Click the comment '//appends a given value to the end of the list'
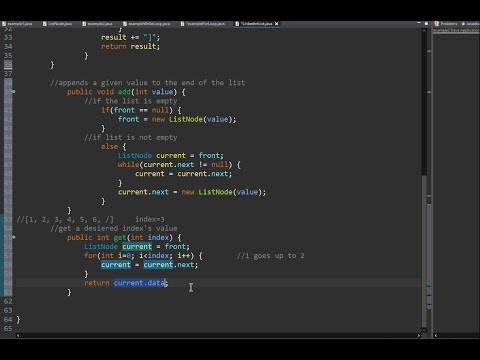Viewport: 480px width, 360px height. pyautogui.click(x=148, y=83)
